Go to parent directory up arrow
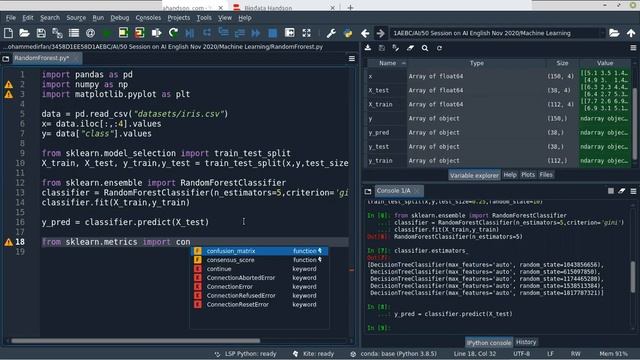 (x=631, y=33)
